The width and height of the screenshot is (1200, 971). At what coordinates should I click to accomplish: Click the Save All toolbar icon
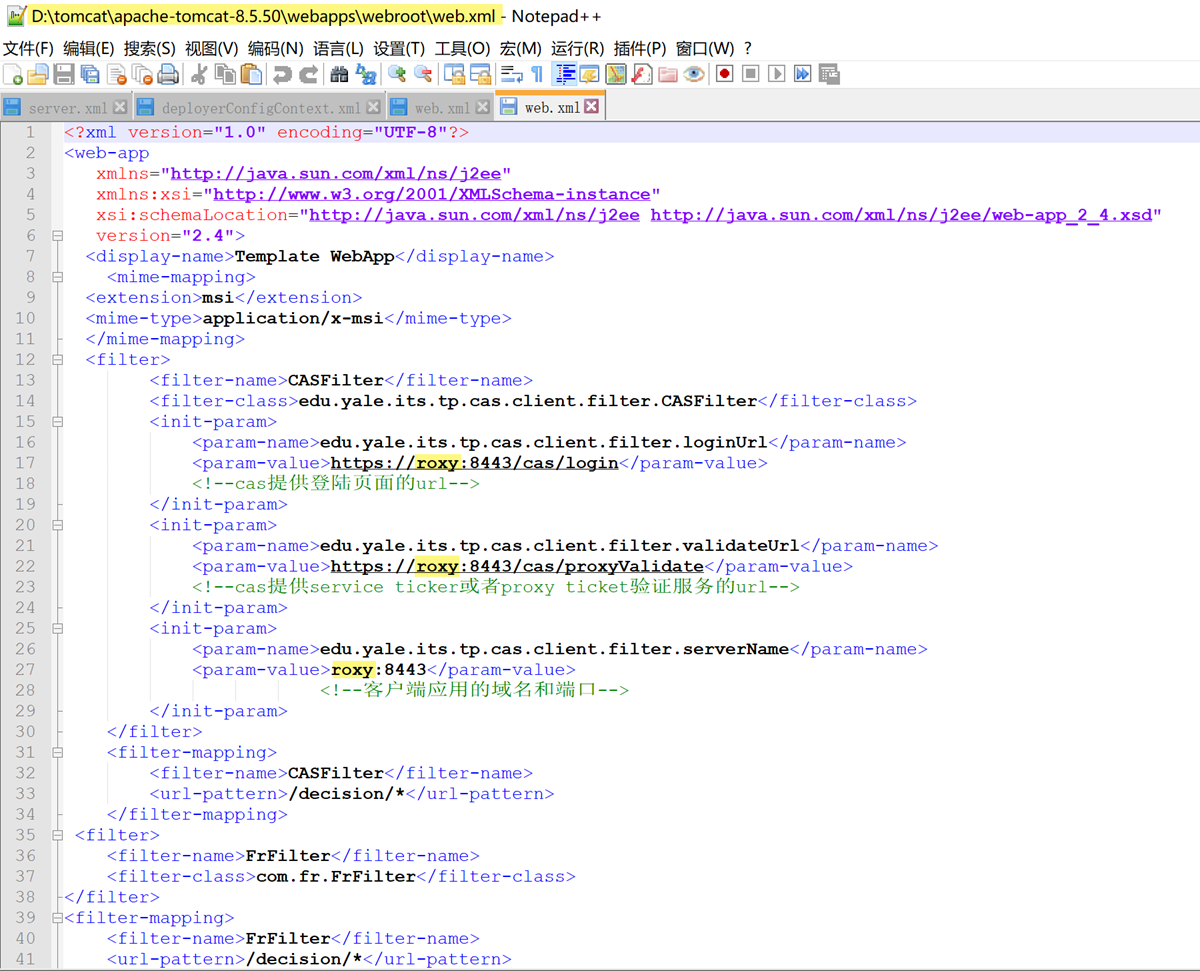point(90,74)
